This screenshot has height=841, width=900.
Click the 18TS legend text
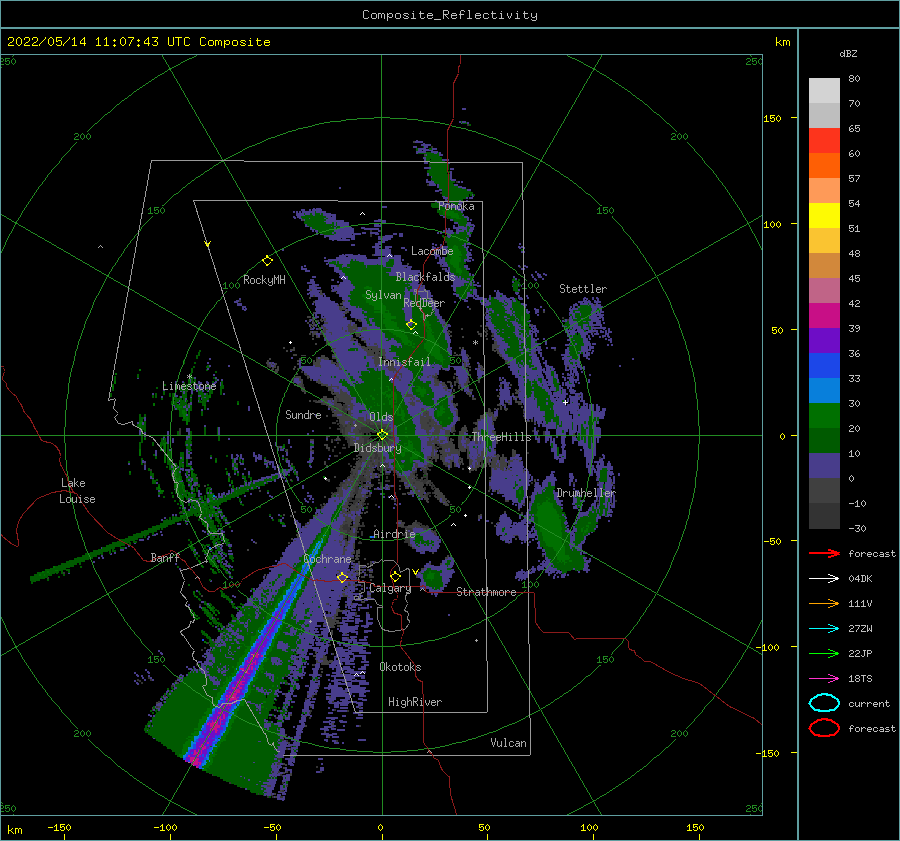coord(860,679)
